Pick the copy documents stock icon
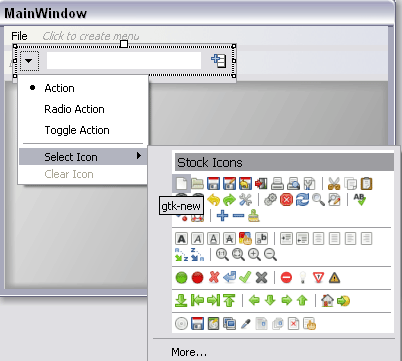Screen dimensions: 402x361 click(x=350, y=183)
